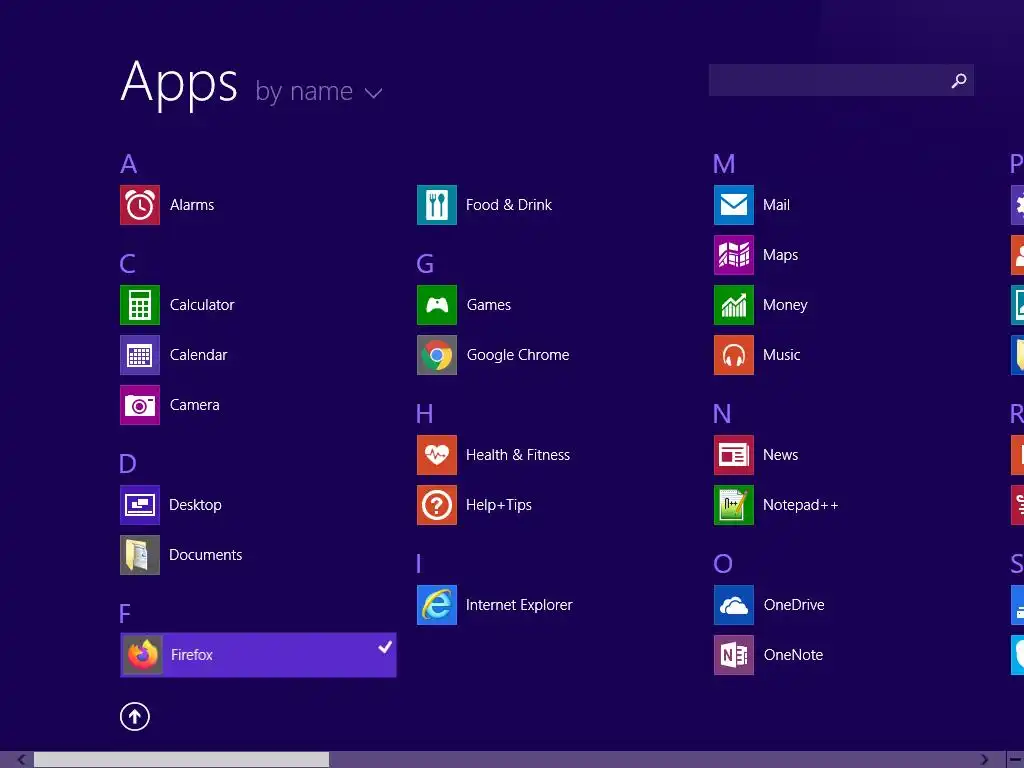Open the Maps app icon
Viewport: 1024px width, 768px height.
tap(734, 255)
